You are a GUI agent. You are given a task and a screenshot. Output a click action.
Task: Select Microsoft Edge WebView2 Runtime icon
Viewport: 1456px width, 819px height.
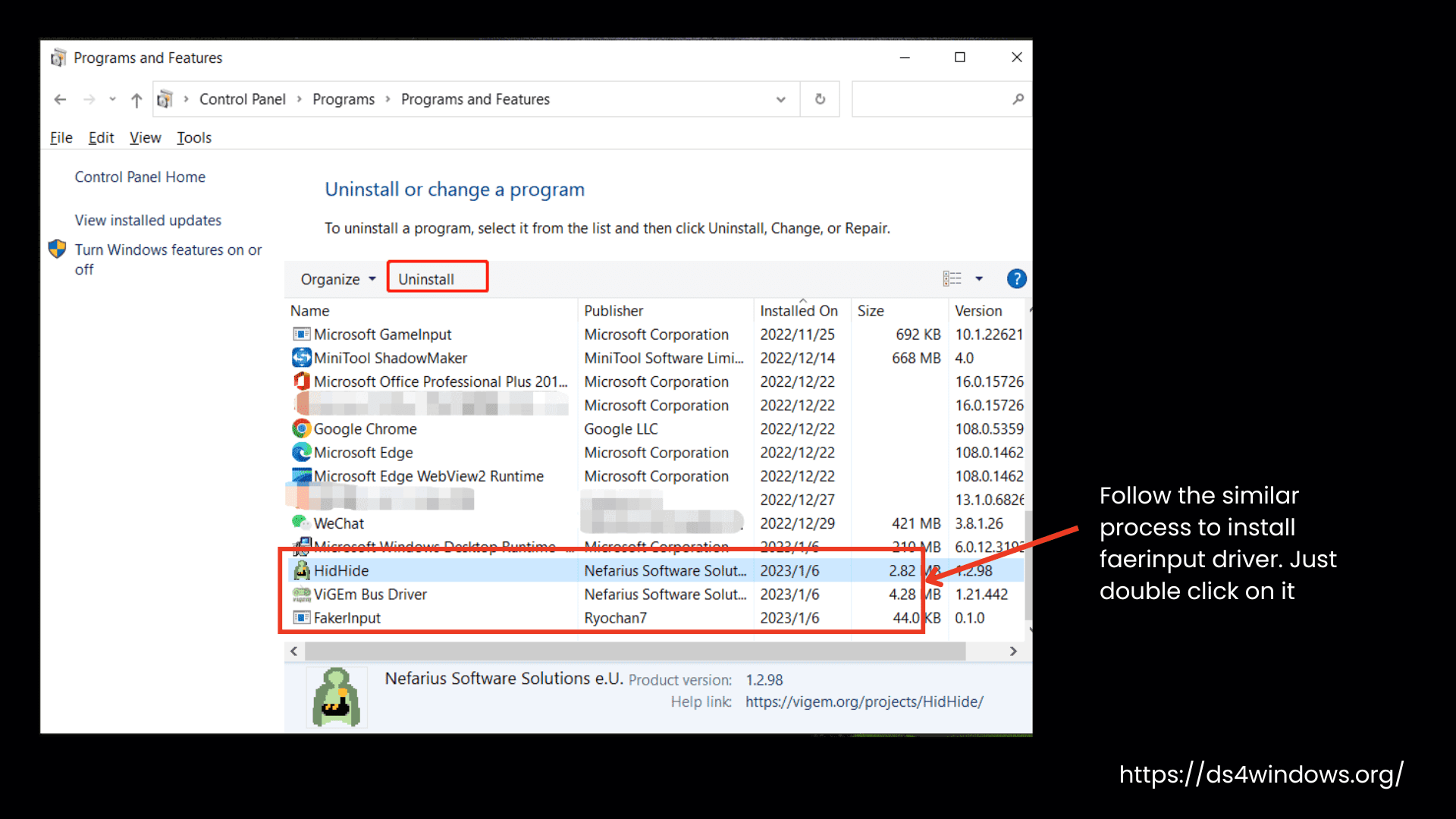(302, 475)
